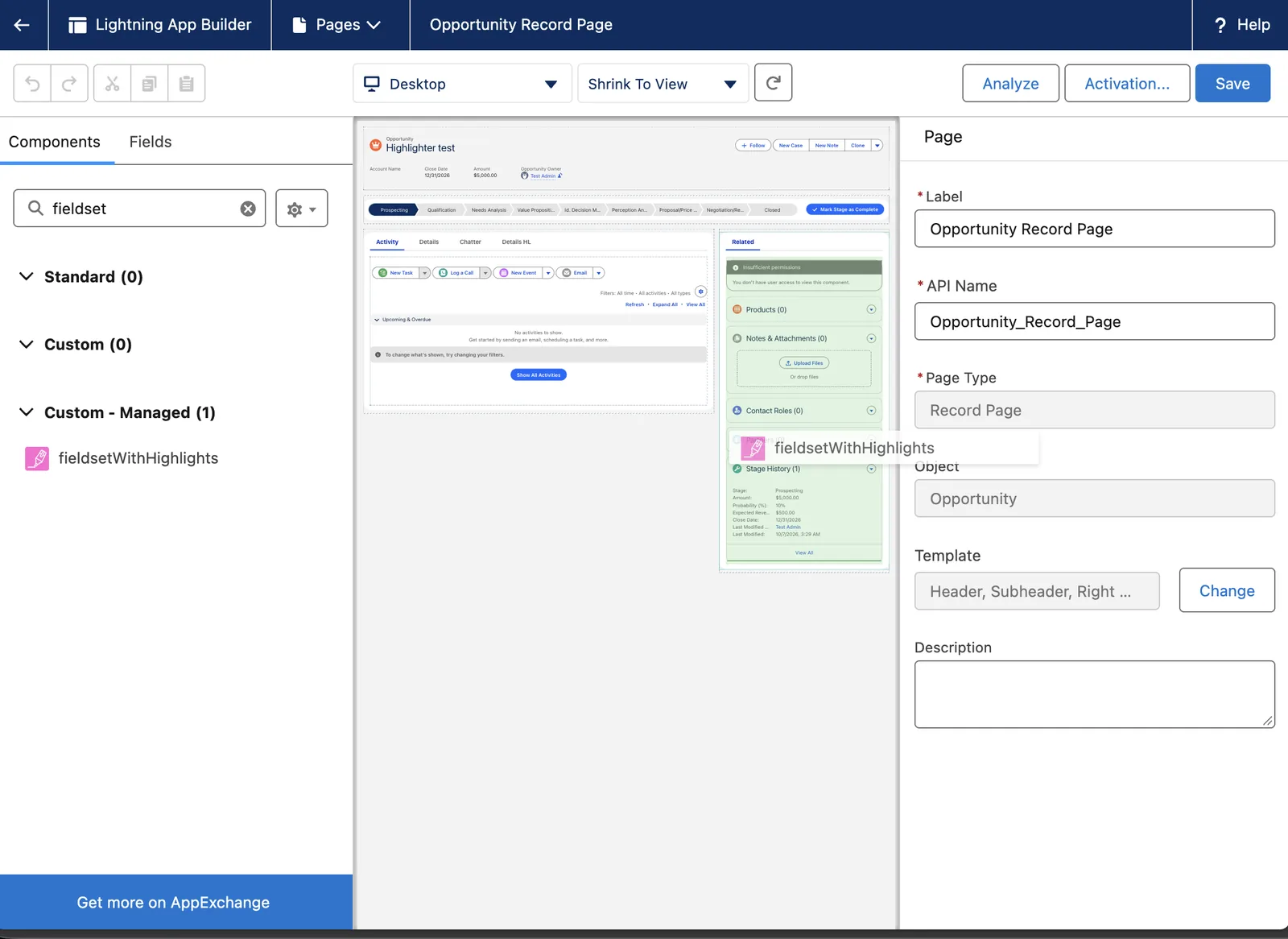Click the redo icon in toolbar
Screen dimensions: 1288x939
[69, 83]
